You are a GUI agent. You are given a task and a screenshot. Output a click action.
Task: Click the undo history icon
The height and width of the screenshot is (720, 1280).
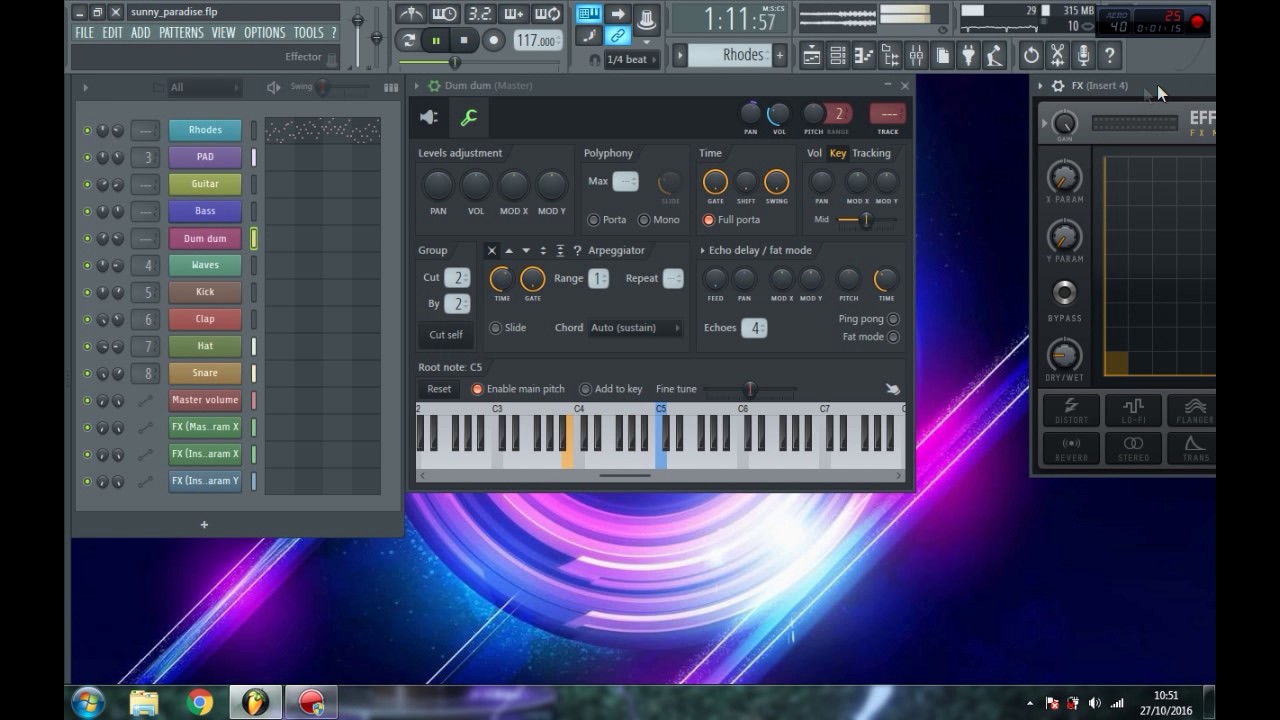(x=1031, y=56)
